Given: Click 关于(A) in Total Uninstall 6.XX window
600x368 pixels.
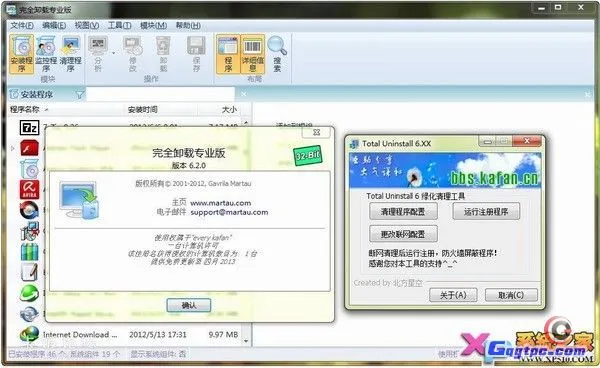Looking at the screenshot, I should click(x=453, y=295).
